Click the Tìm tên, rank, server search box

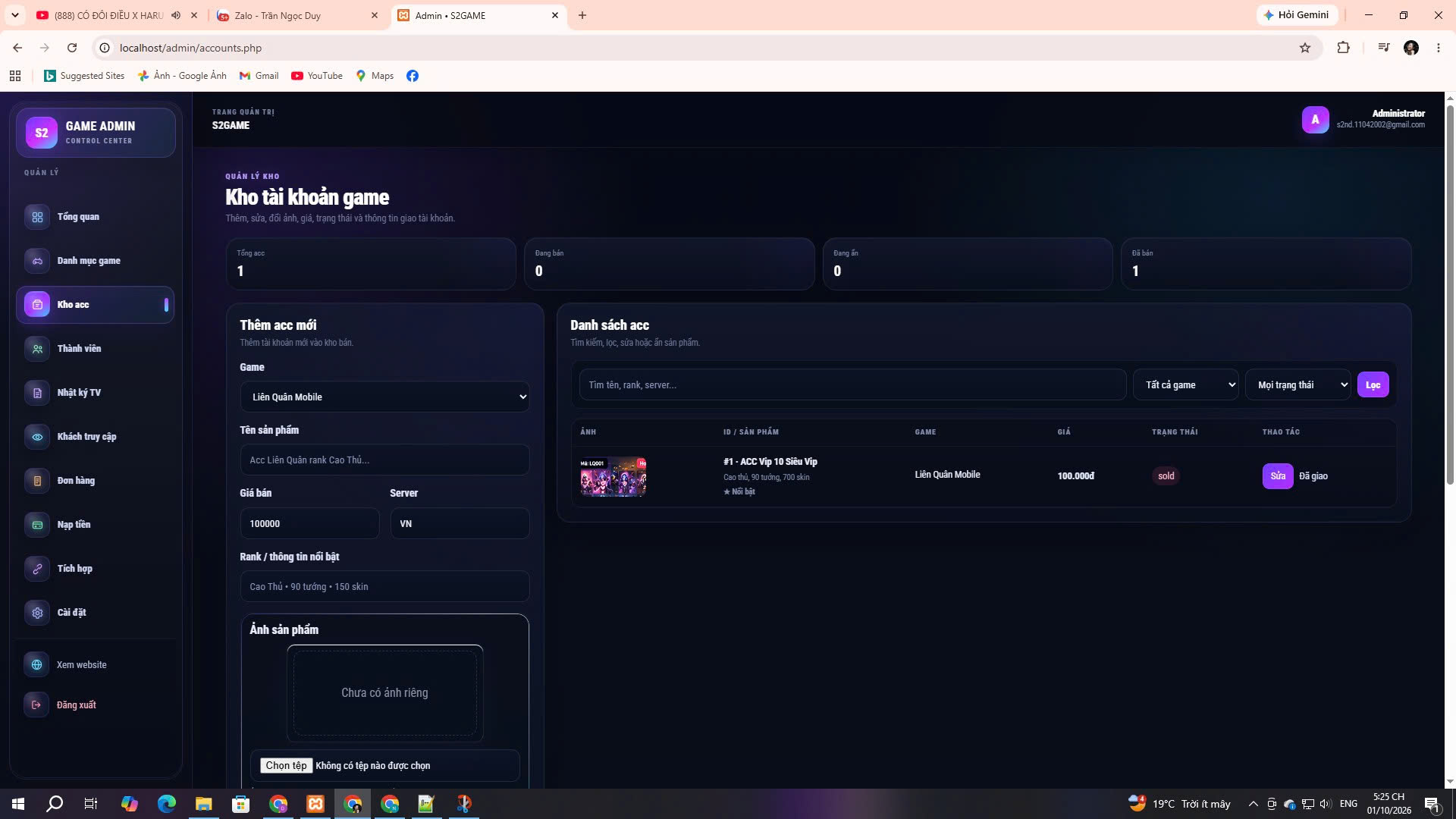(852, 384)
